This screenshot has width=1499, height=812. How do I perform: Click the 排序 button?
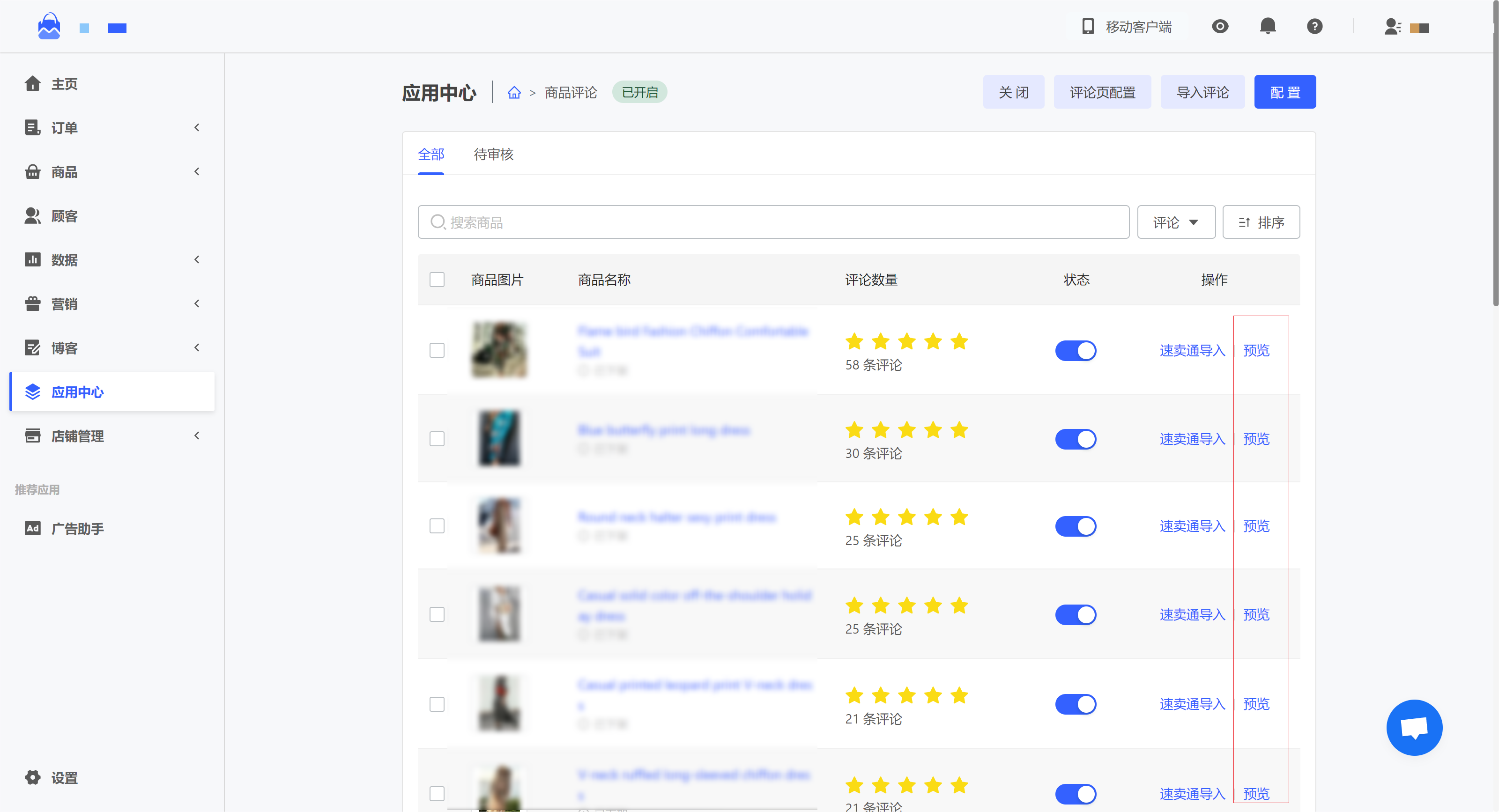pos(1261,222)
